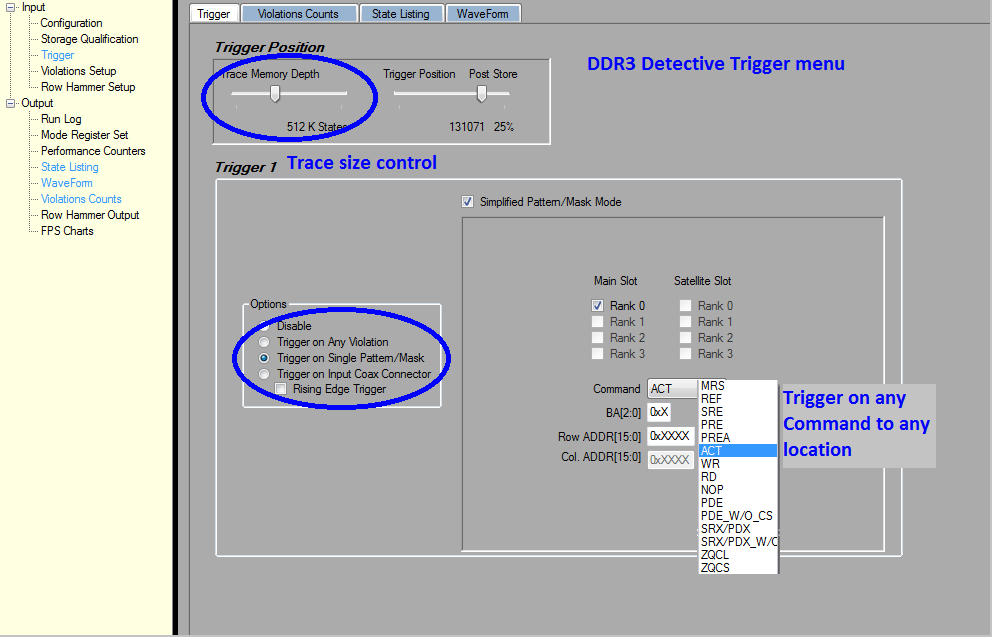The height and width of the screenshot is (637, 992).
Task: Choose NOP from the command list
Action: [x=738, y=490]
